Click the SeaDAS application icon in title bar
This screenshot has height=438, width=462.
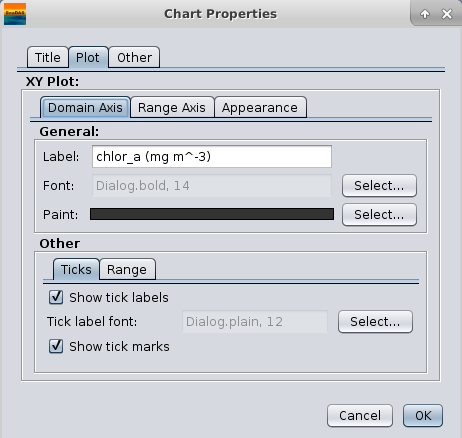tap(15, 14)
